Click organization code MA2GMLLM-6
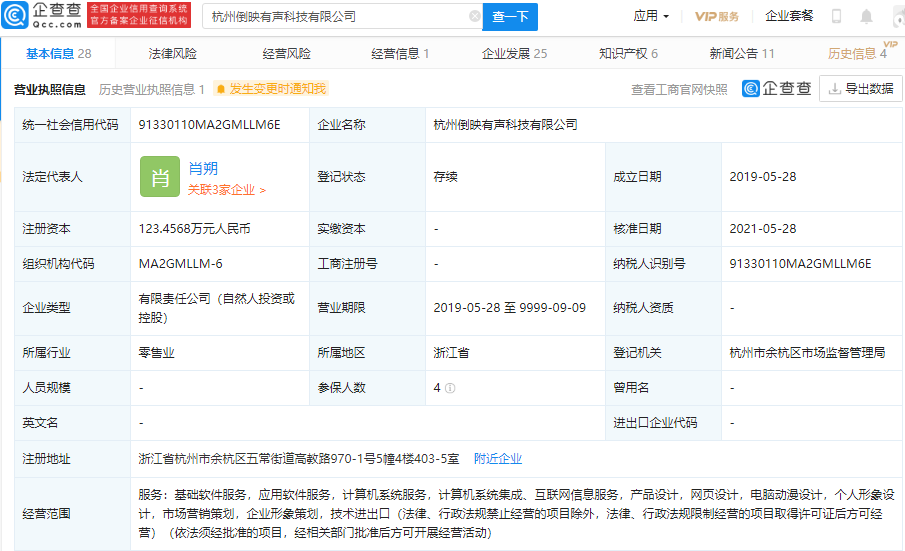This screenshot has width=905, height=551. tap(181, 264)
